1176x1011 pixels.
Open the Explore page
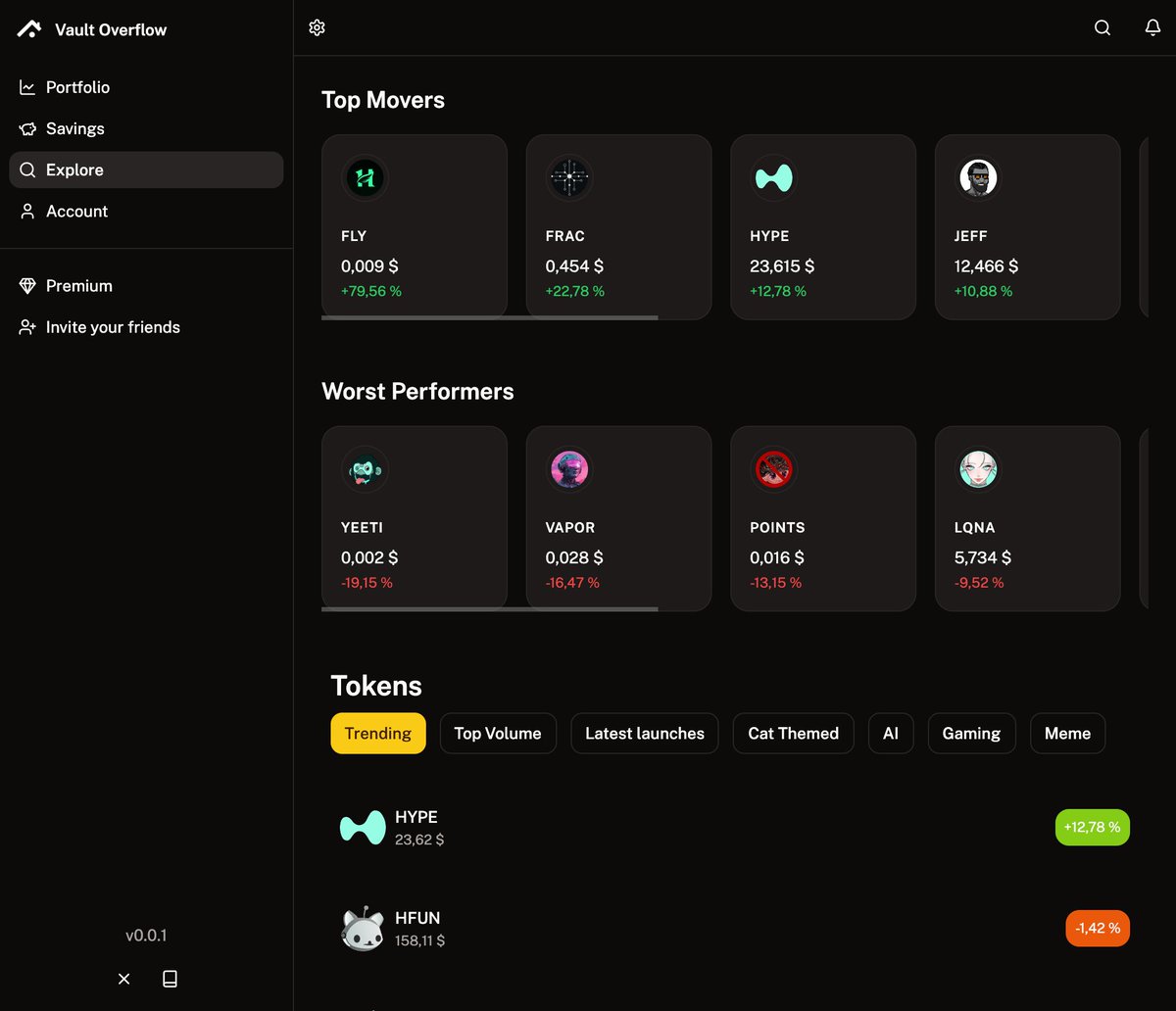(x=146, y=169)
